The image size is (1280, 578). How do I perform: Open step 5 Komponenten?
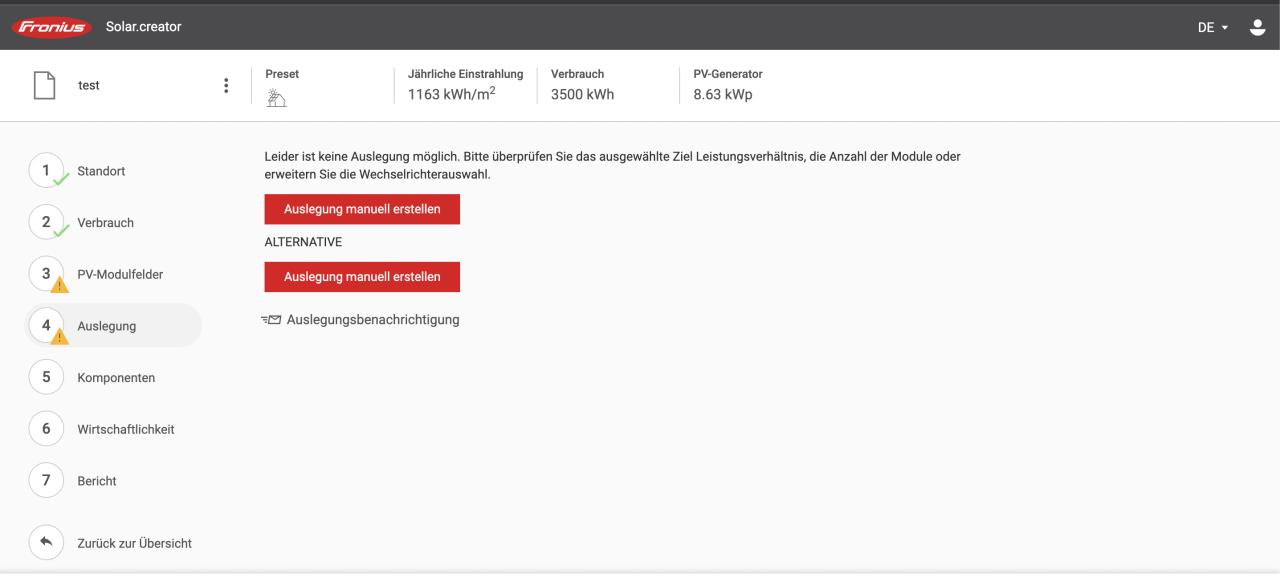tap(94, 378)
